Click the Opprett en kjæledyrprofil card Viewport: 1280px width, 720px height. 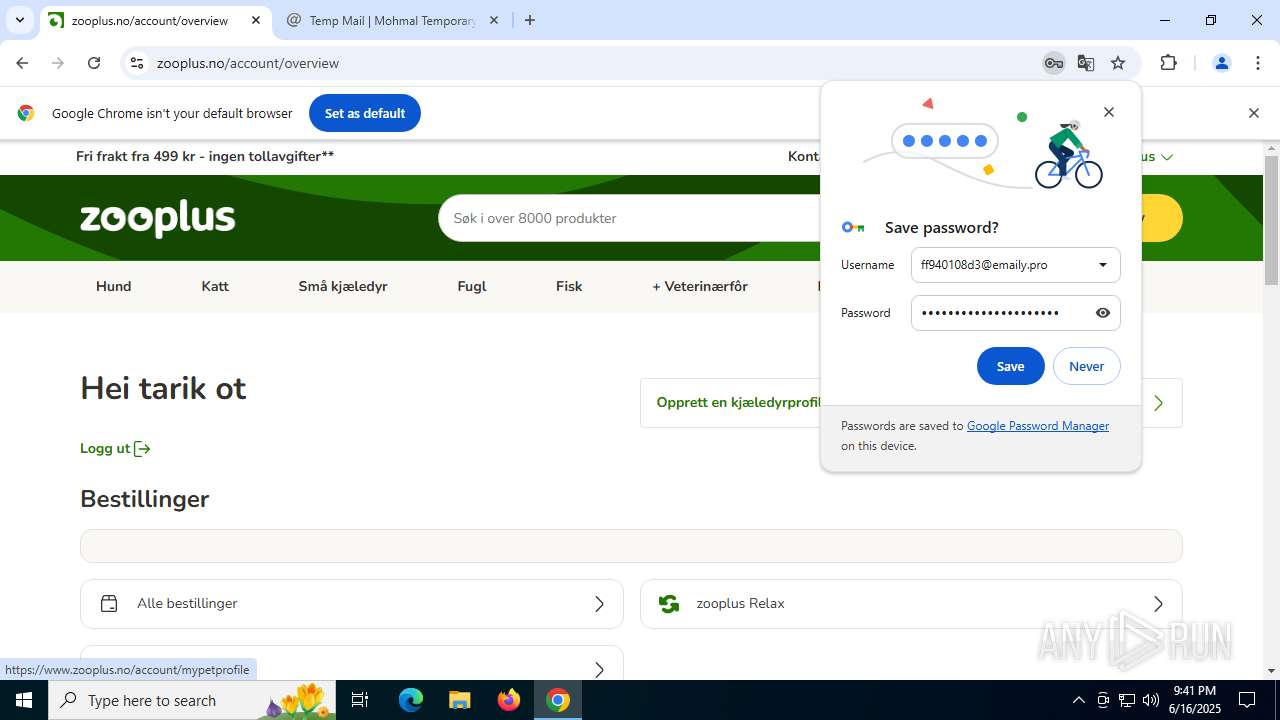(x=911, y=403)
